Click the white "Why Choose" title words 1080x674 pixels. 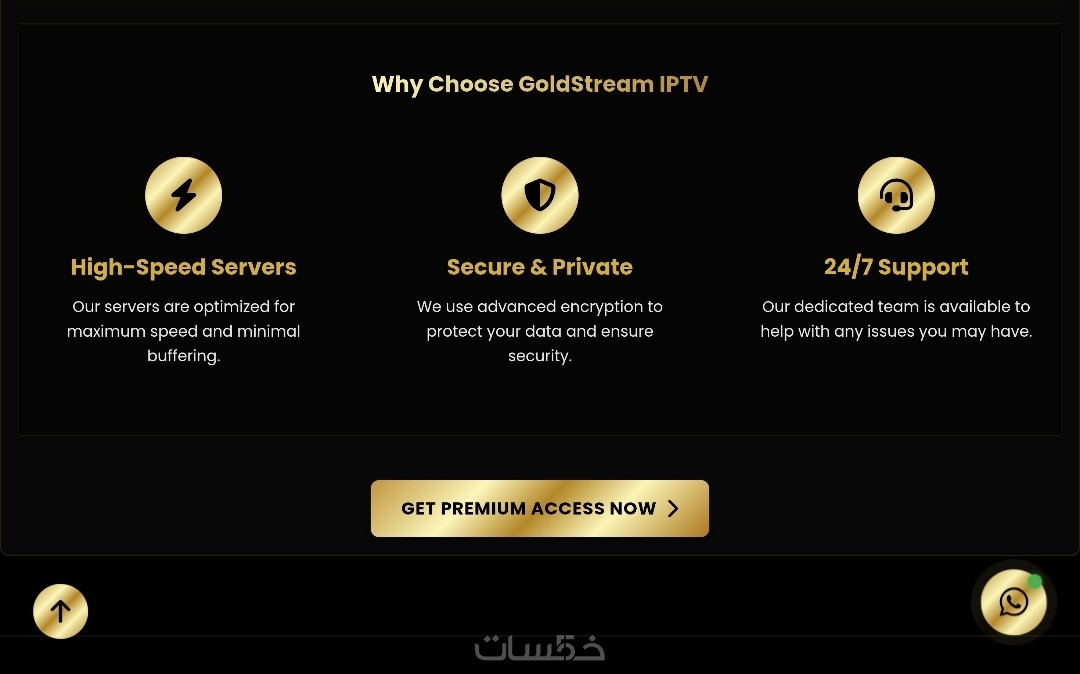[x=442, y=84]
